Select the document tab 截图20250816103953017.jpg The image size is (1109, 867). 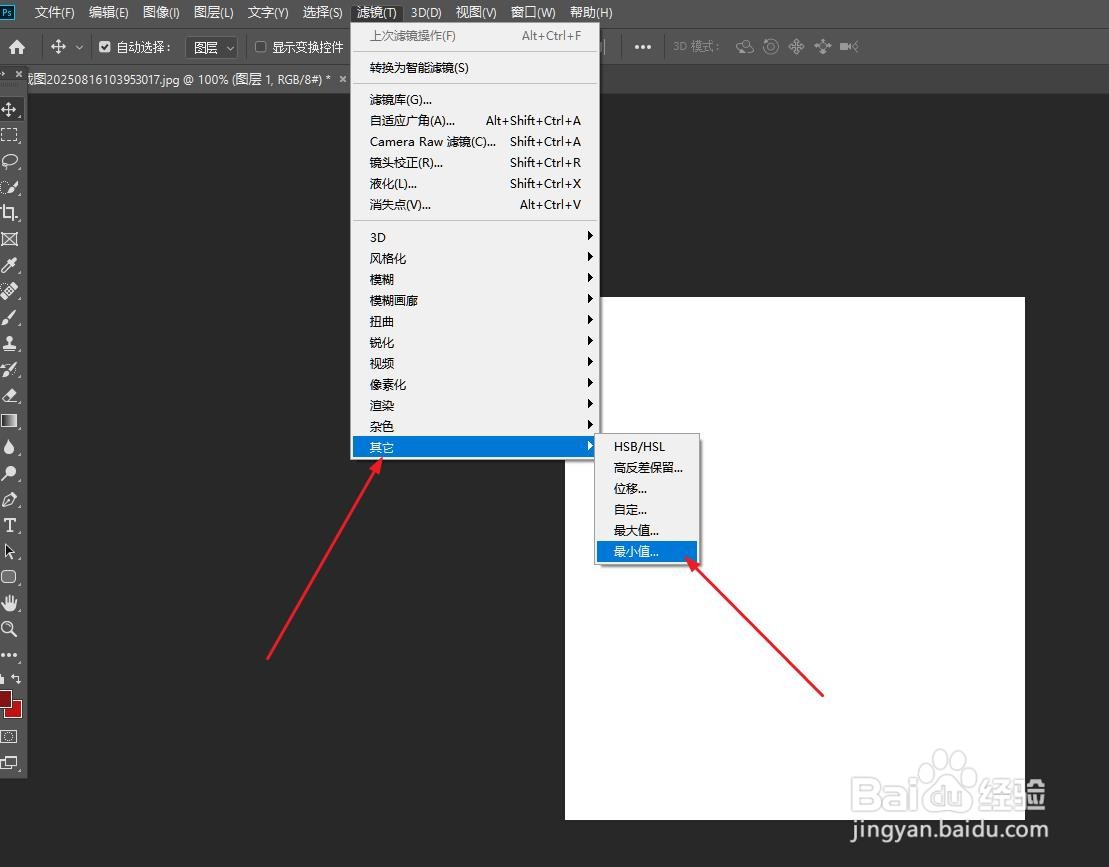179,79
